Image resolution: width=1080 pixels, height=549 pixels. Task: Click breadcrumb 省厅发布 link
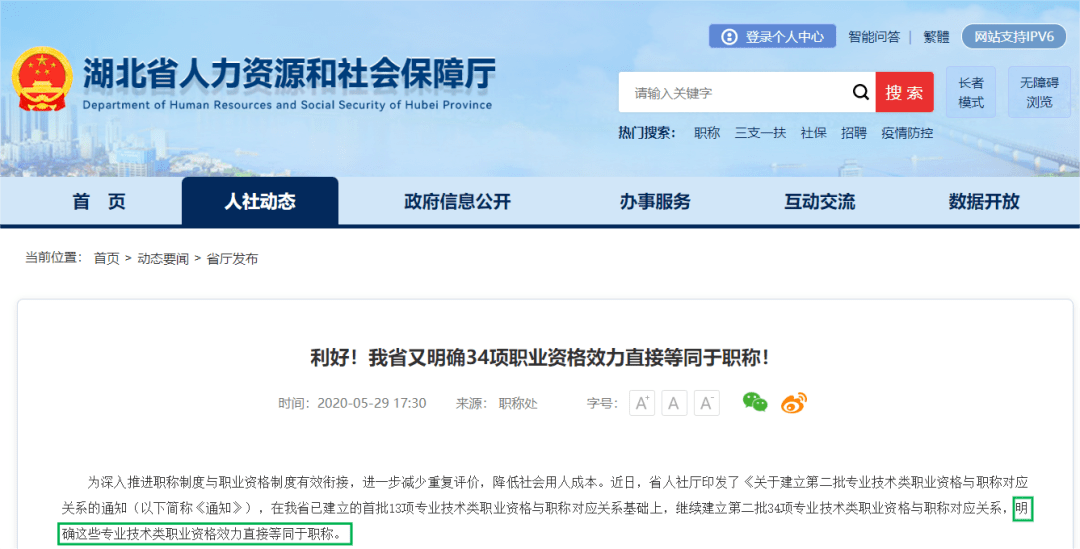232,259
